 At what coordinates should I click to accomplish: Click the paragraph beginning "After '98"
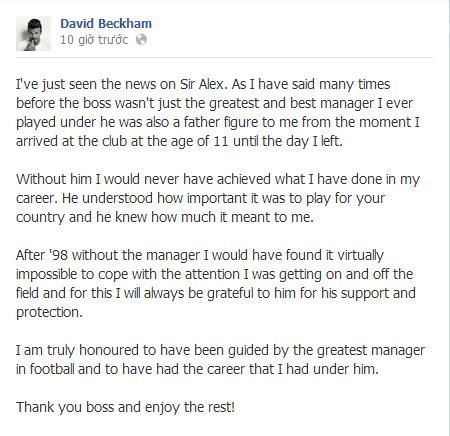point(216,284)
